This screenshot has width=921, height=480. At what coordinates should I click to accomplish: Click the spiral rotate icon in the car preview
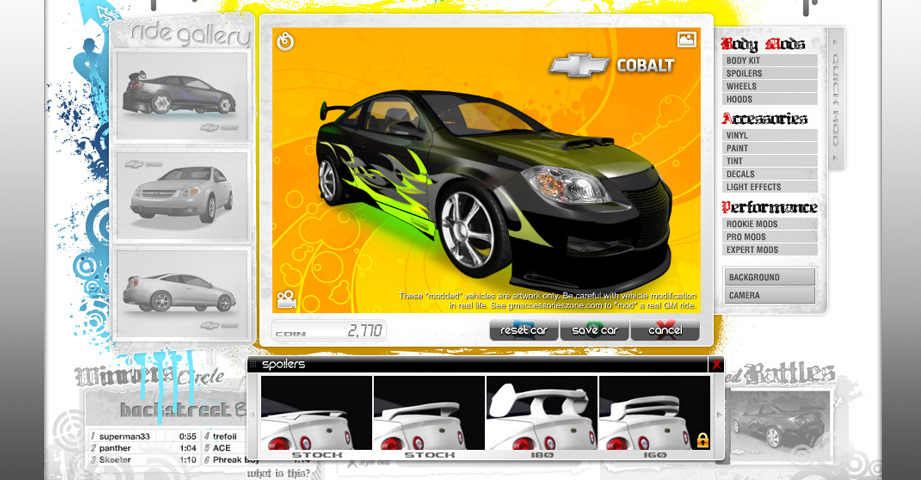(285, 42)
